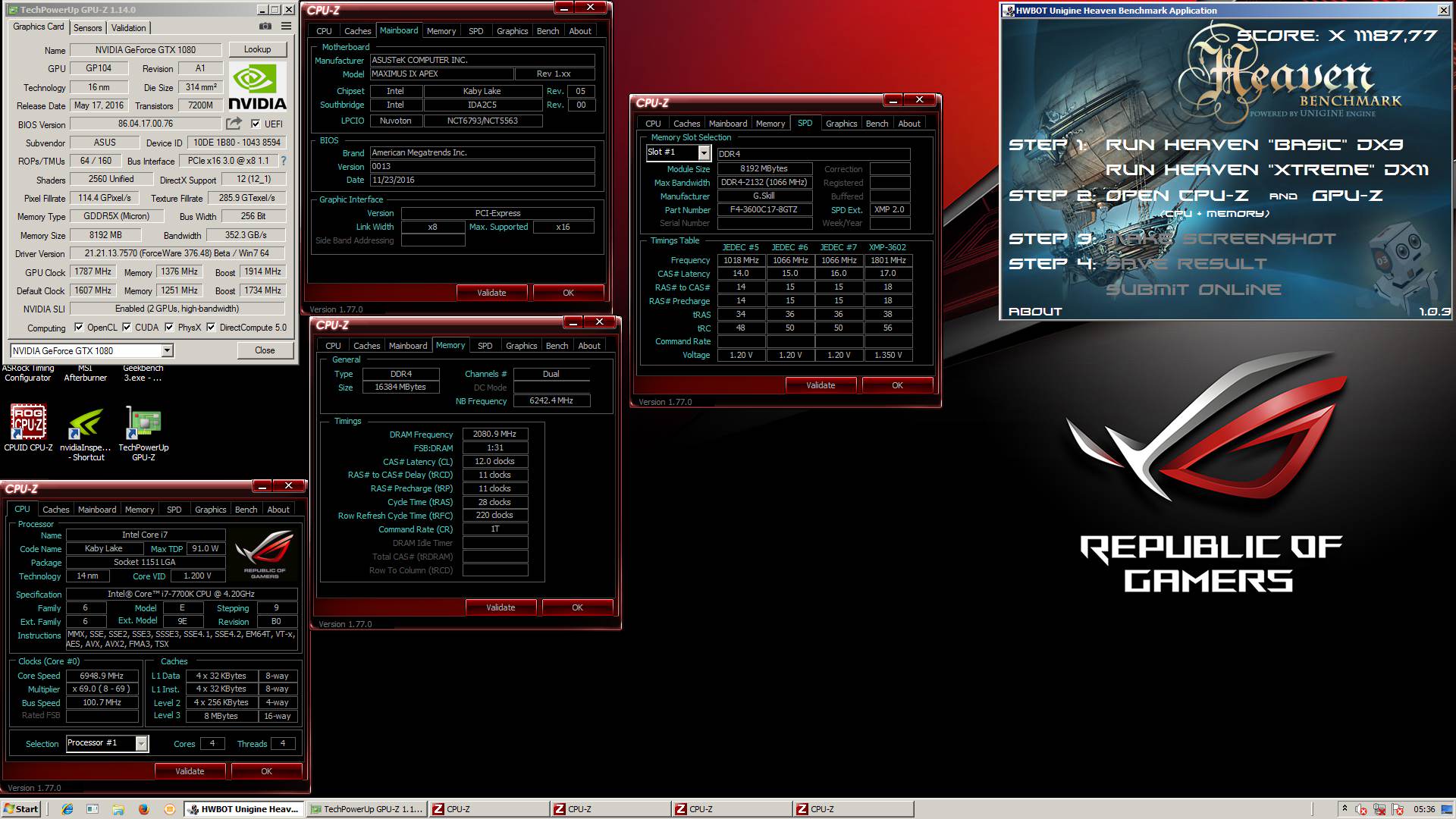Viewport: 1456px width, 819px height.
Task: Click the network disconnected tray icon
Action: pos(1379,810)
